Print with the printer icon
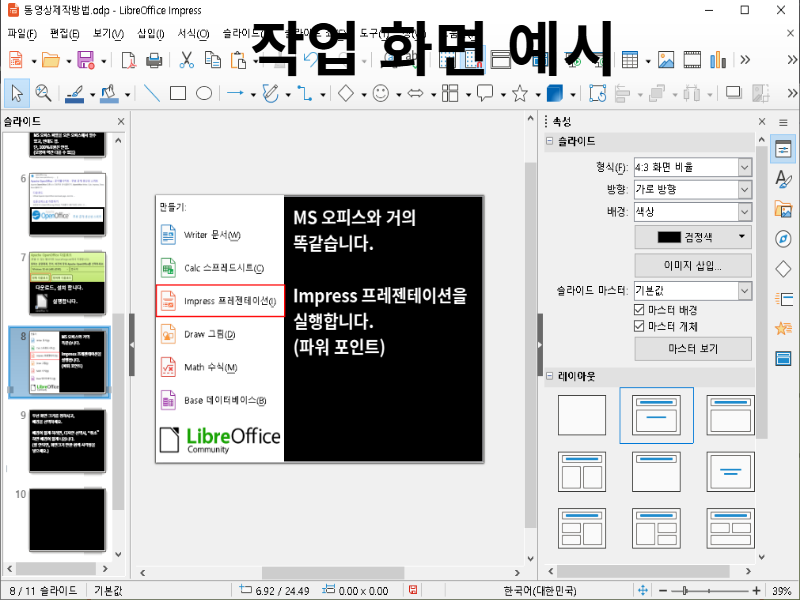This screenshot has height=600, width=800. (x=154, y=60)
